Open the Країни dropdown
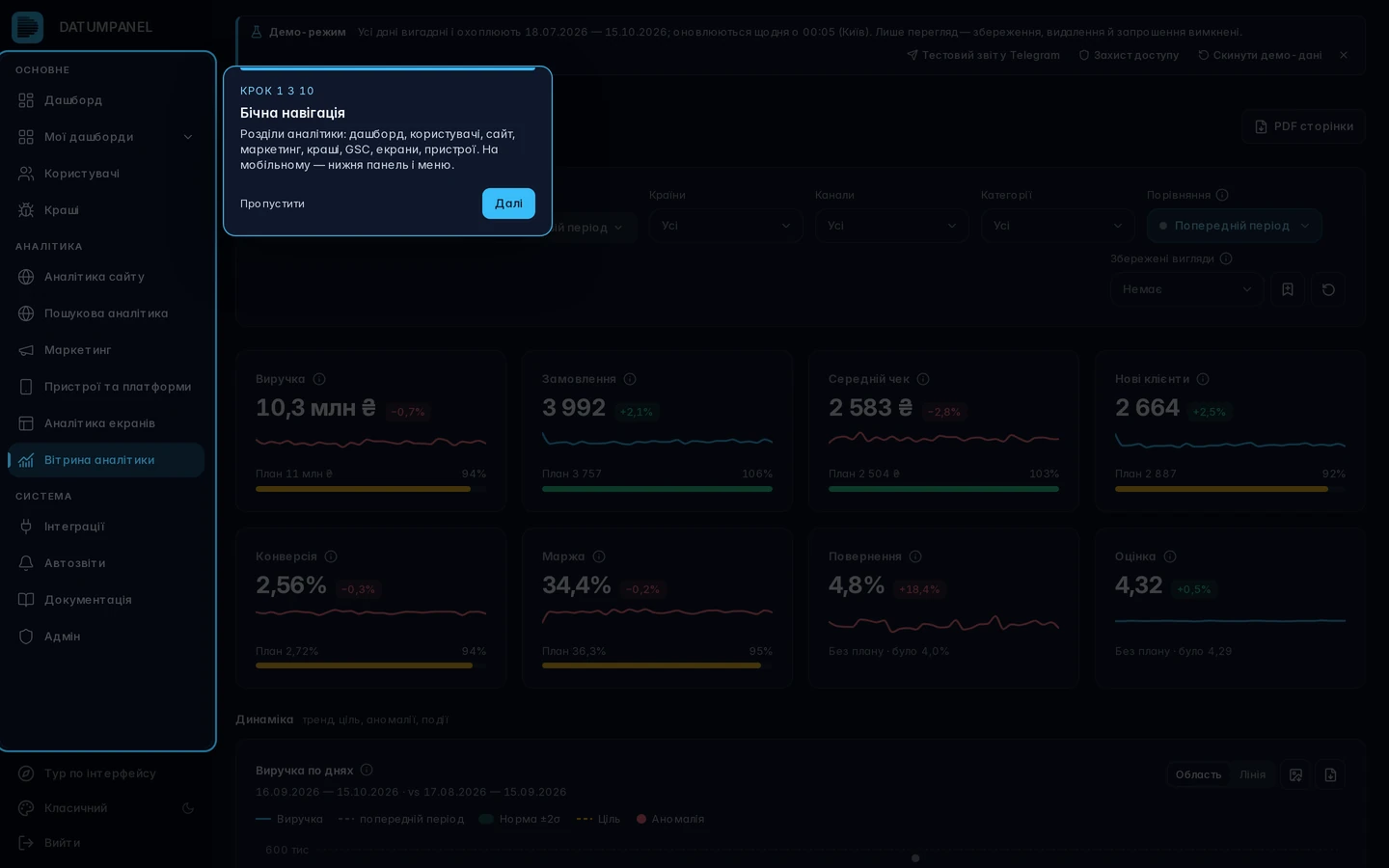 [x=725, y=226]
